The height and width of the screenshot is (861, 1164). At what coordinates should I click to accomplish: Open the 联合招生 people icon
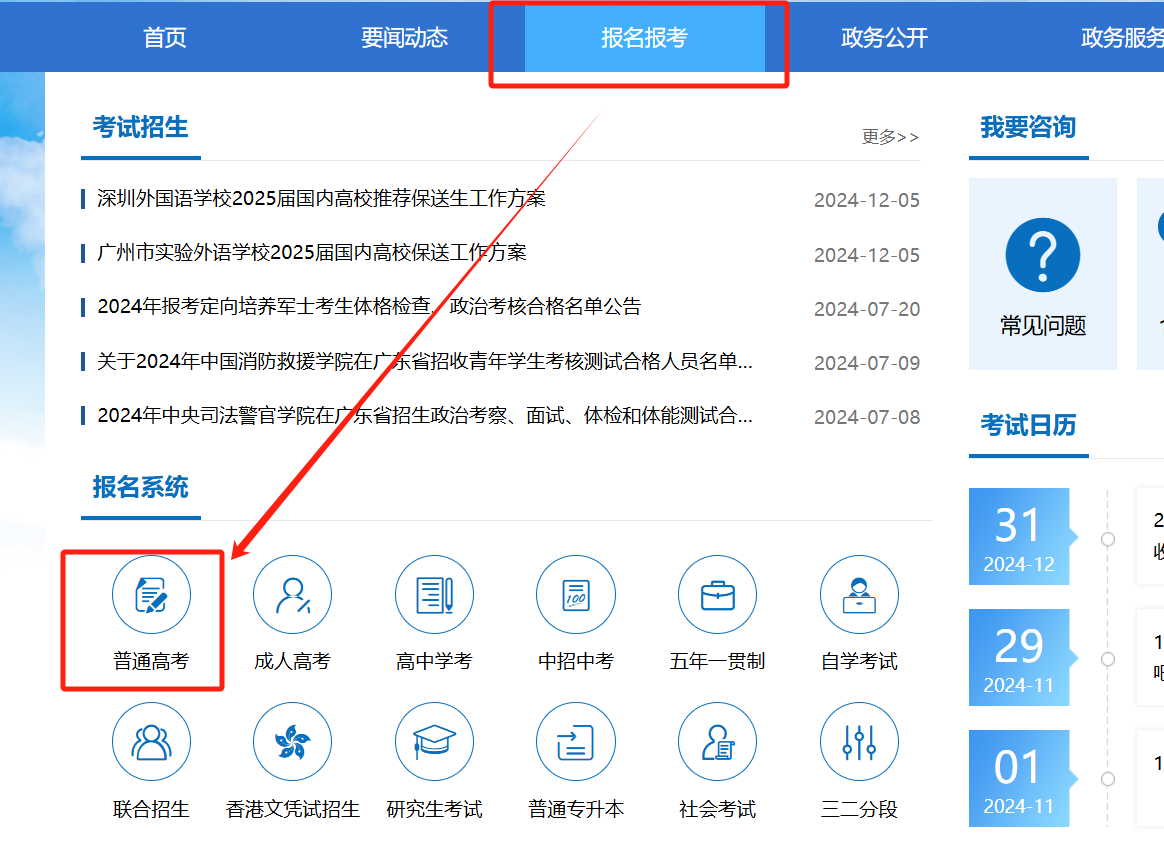pos(151,741)
